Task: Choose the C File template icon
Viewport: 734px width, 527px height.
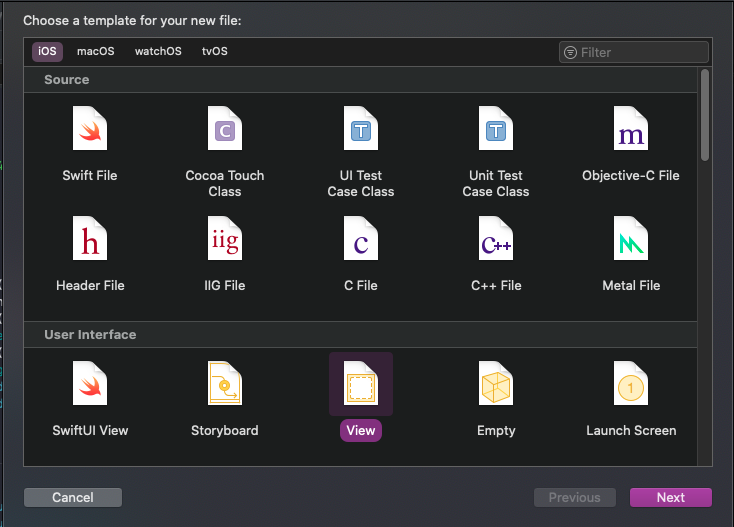Action: click(361, 239)
